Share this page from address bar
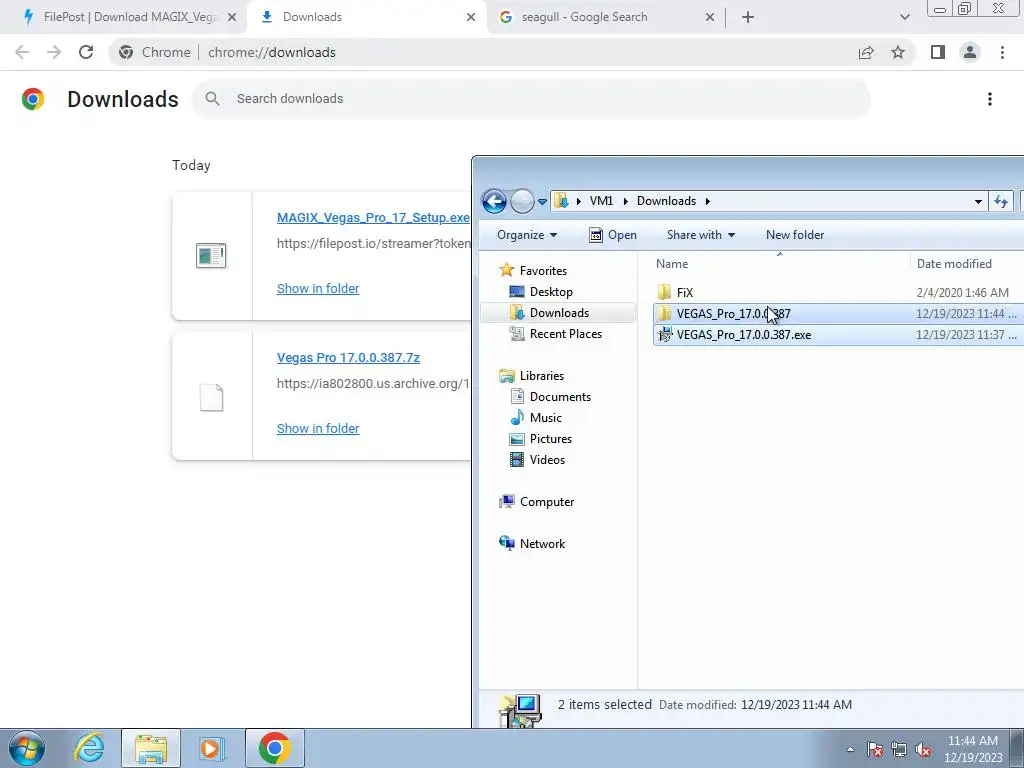This screenshot has height=768, width=1024. (x=866, y=52)
